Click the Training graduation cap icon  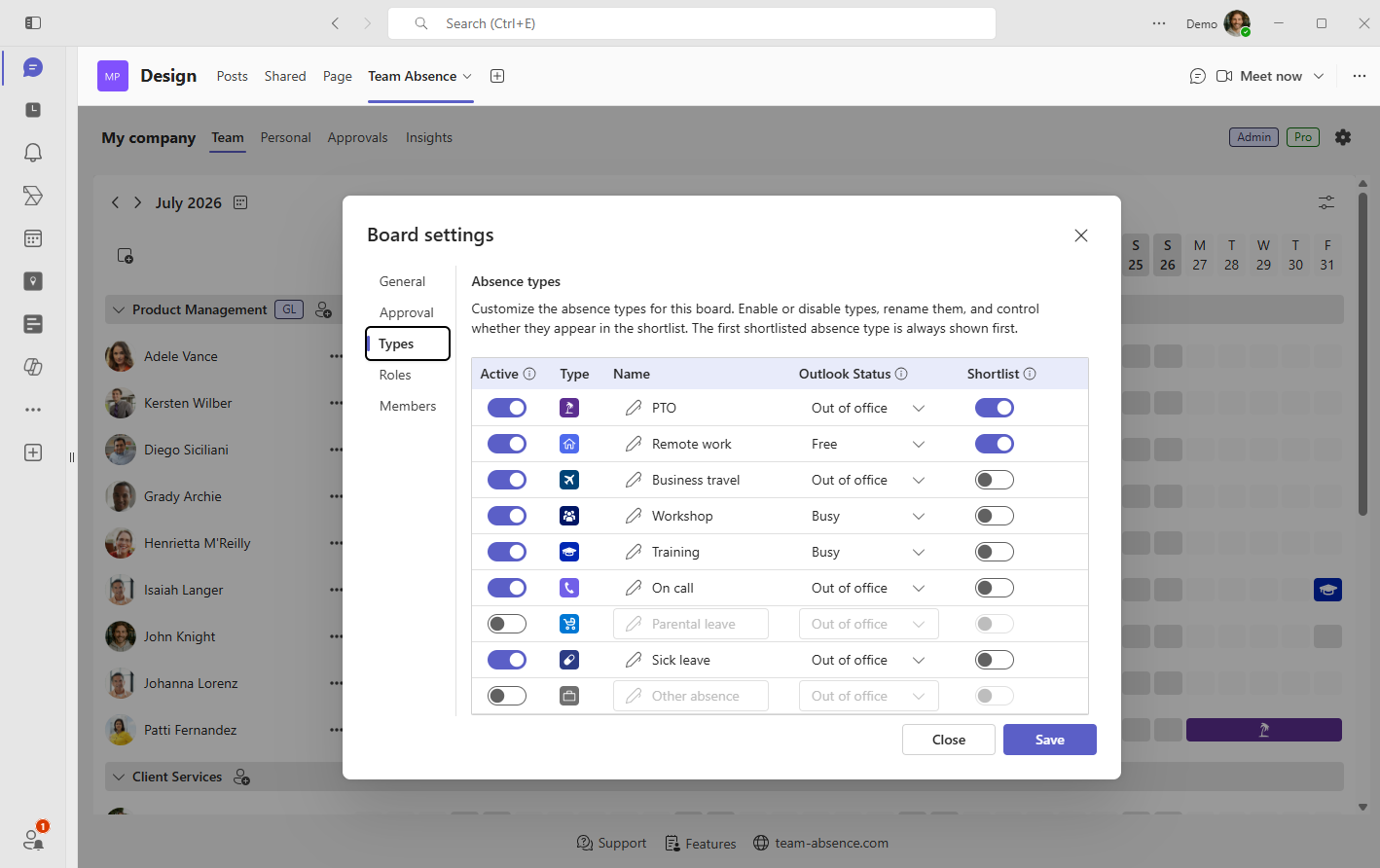point(569,552)
